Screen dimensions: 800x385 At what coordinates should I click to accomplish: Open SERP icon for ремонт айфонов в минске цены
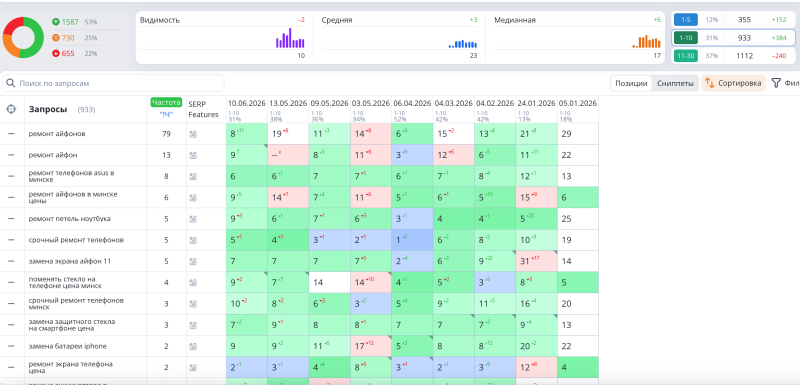[x=193, y=198]
